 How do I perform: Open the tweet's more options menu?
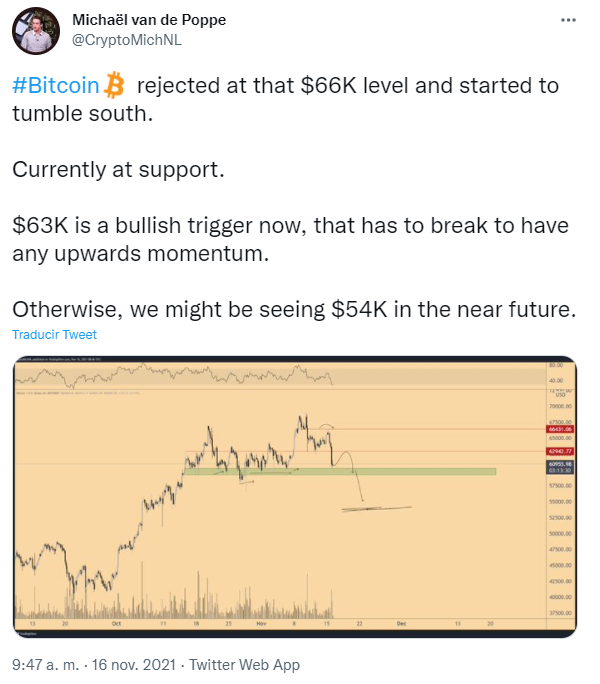[567, 20]
